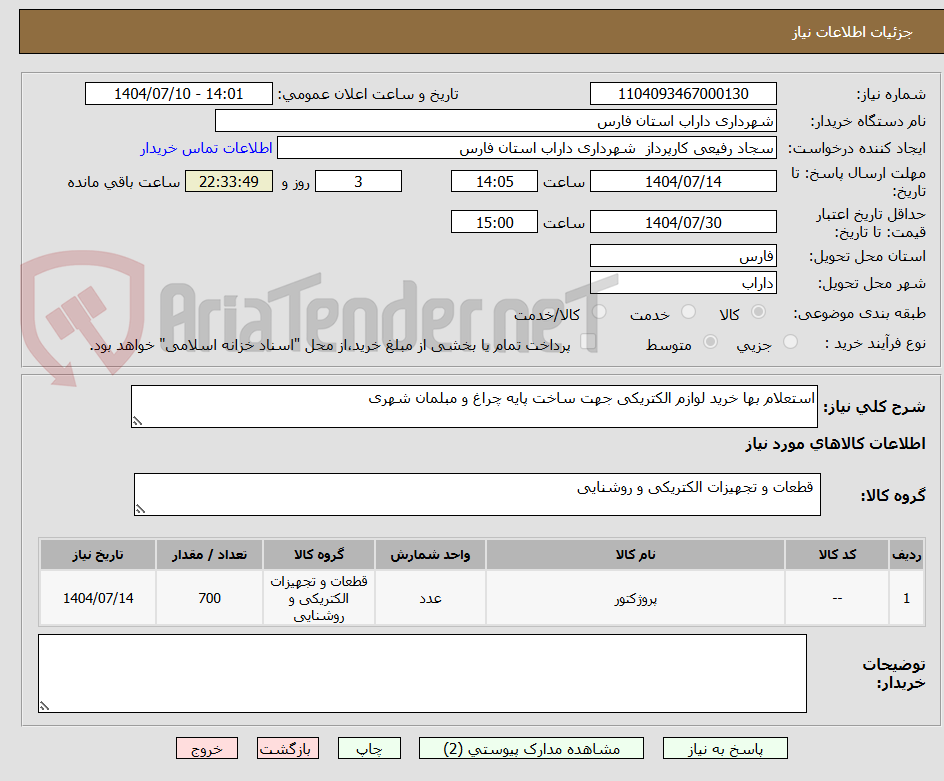Click the resize grip of شرح کلی نیاز textarea
The height and width of the screenshot is (781, 944).
coord(140,420)
